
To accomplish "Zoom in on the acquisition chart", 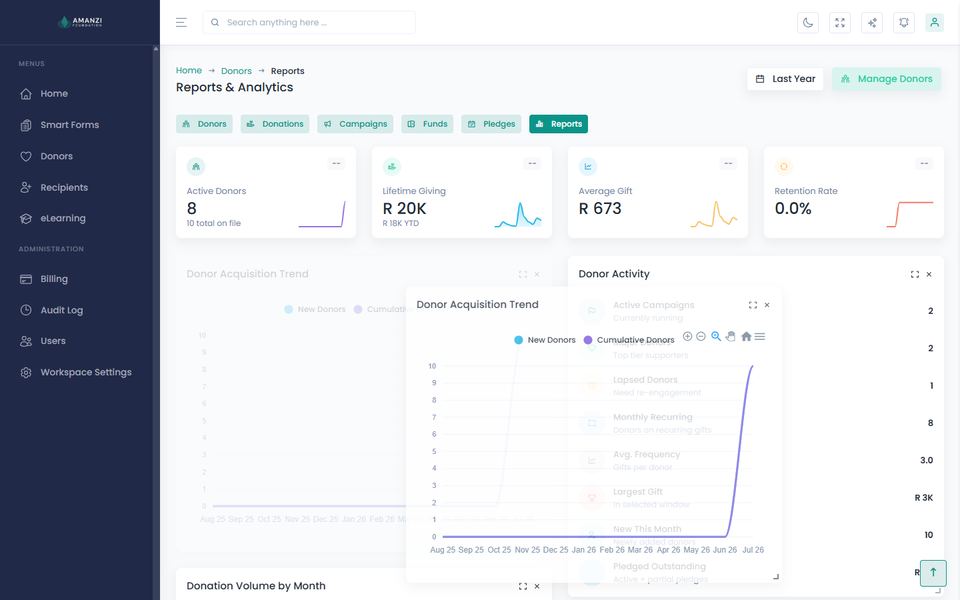I will point(688,336).
